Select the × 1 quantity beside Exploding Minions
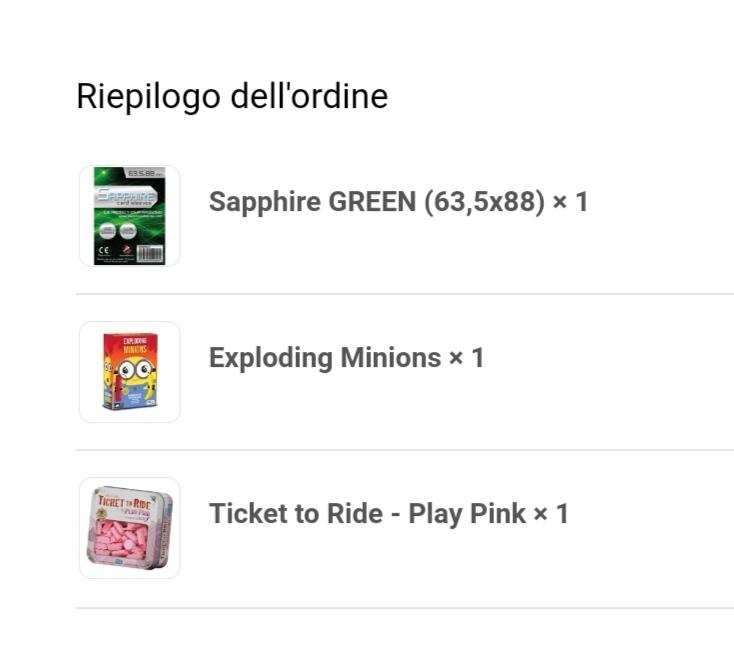Screen dimensions: 734x648 point(466,358)
